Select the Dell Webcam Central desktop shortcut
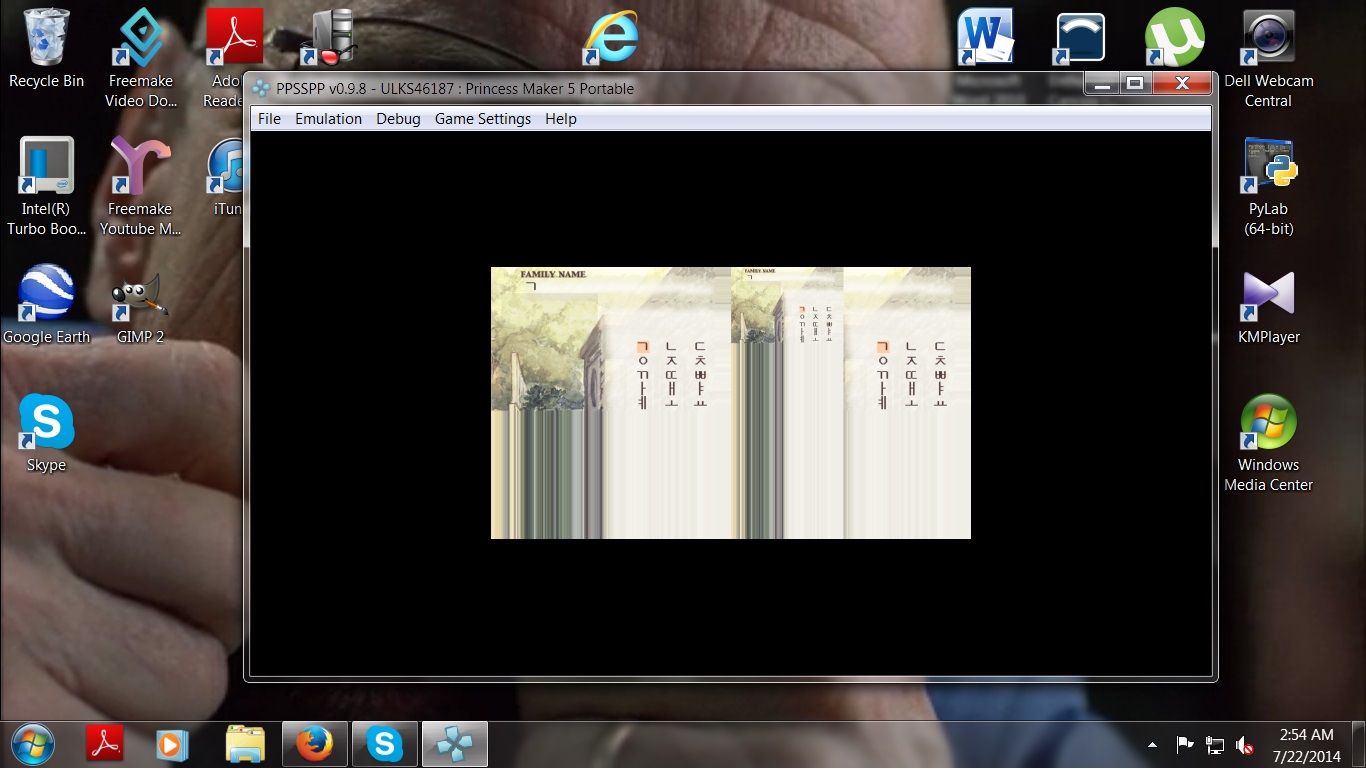1366x769 pixels. [1268, 40]
